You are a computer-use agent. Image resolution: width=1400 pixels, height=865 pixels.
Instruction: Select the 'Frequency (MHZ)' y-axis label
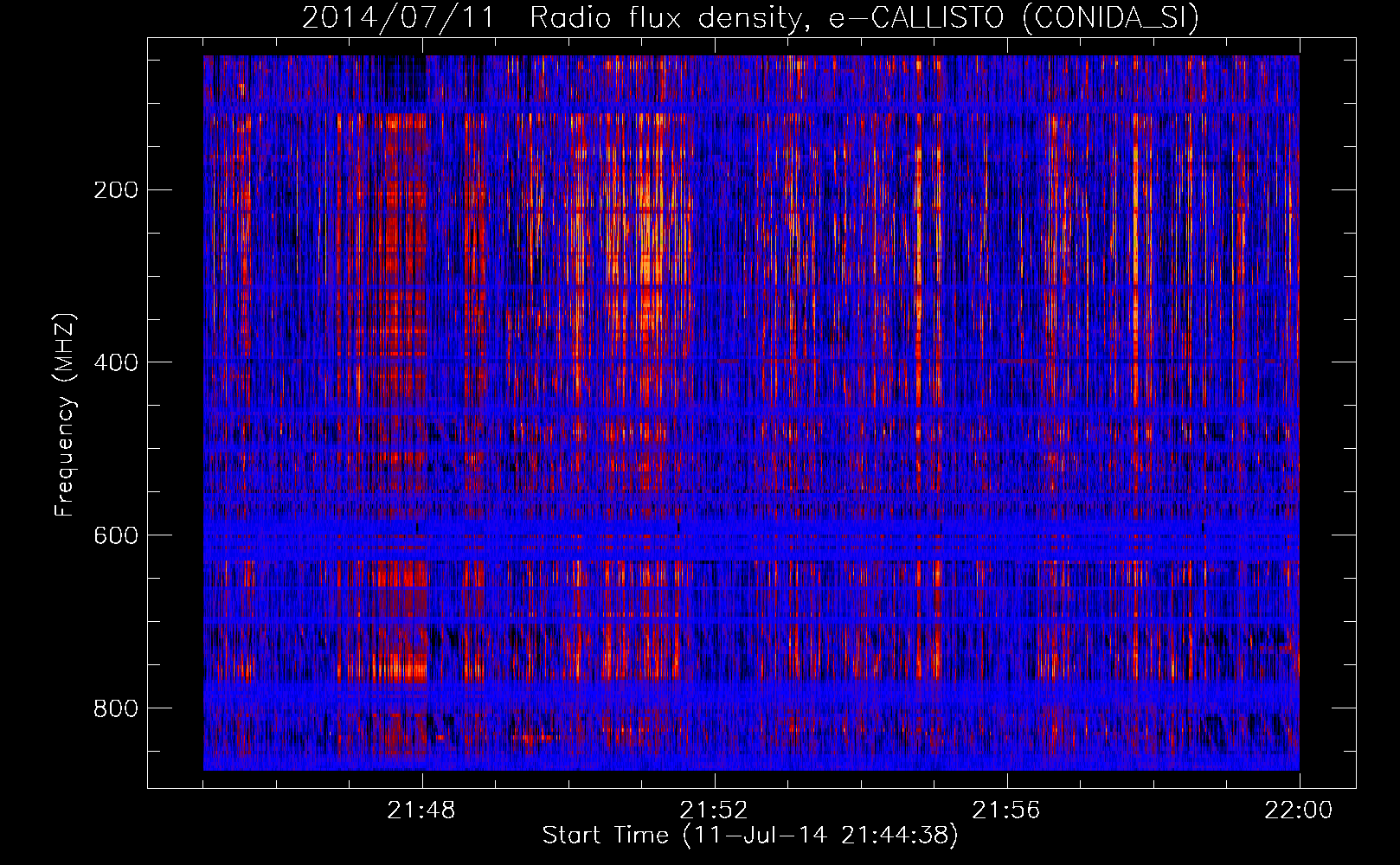tap(65, 415)
